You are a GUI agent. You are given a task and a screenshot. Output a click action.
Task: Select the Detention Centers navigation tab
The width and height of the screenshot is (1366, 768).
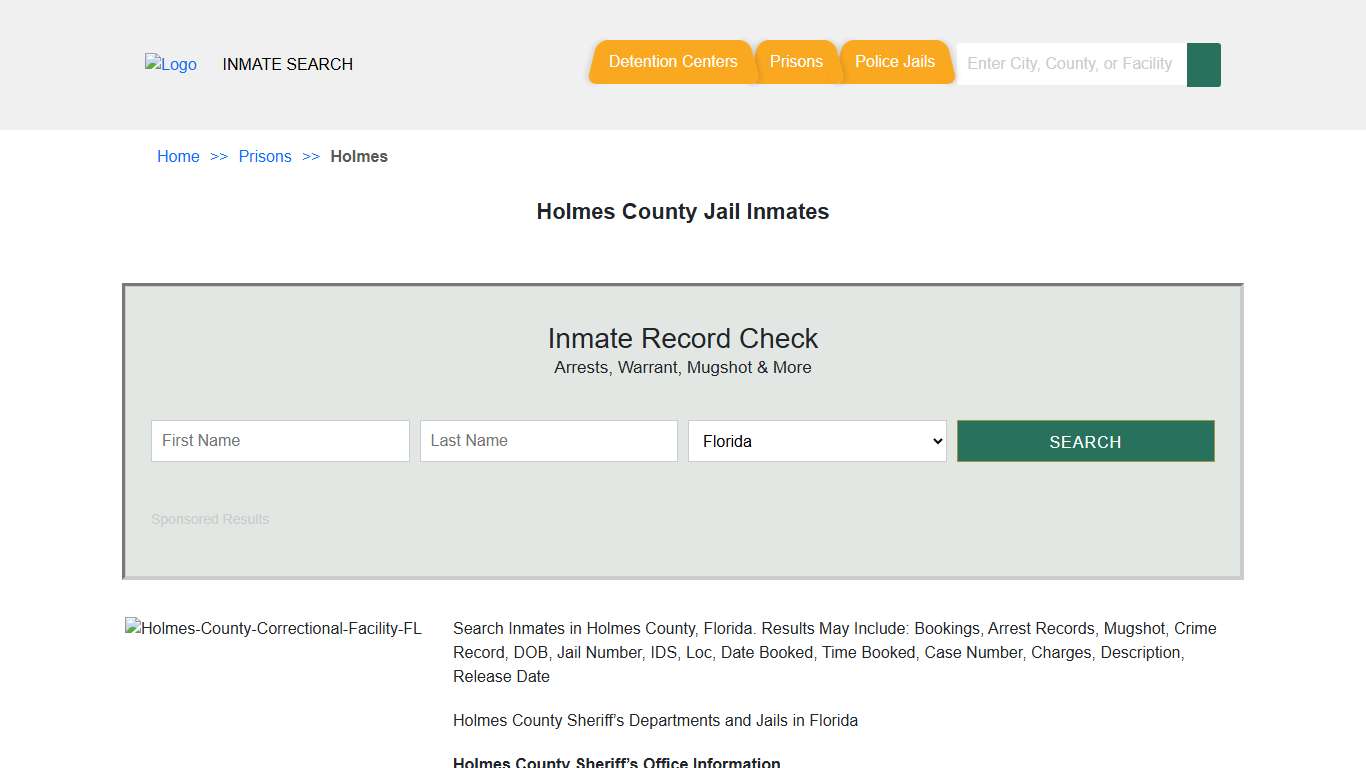[671, 61]
